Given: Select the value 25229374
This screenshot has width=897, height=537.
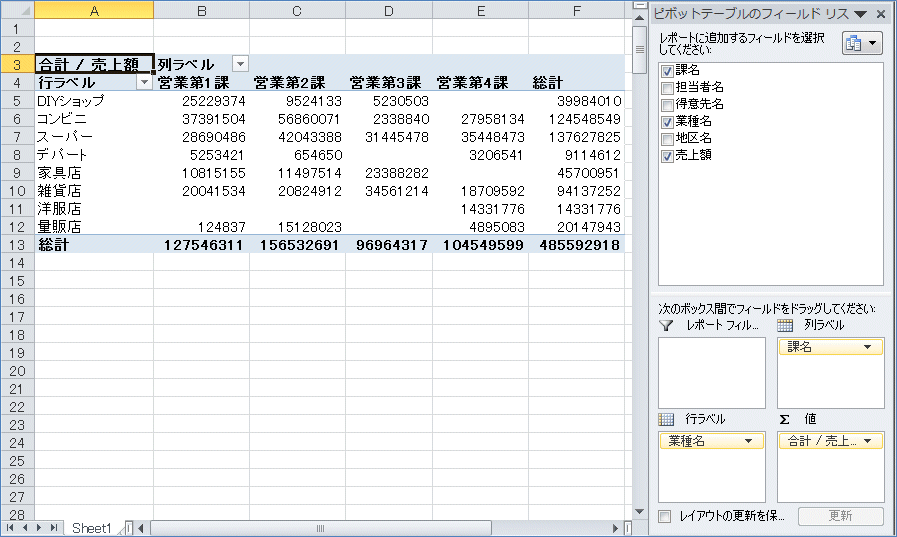Looking at the screenshot, I should tap(201, 101).
